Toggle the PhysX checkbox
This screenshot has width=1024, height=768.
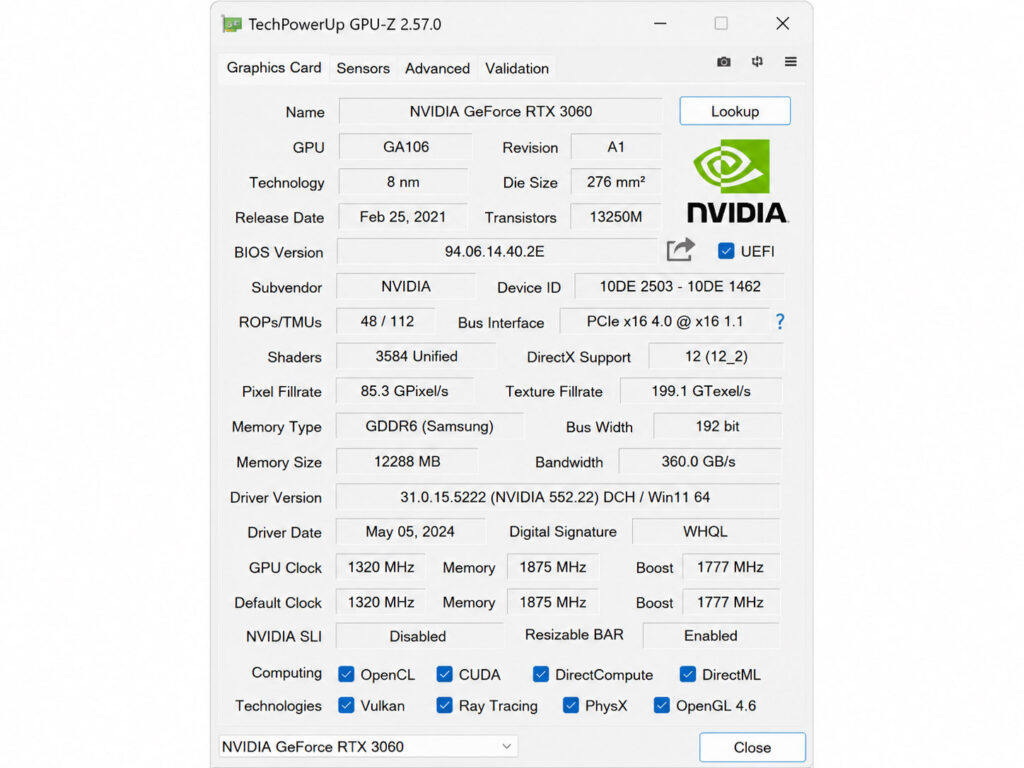coord(571,705)
